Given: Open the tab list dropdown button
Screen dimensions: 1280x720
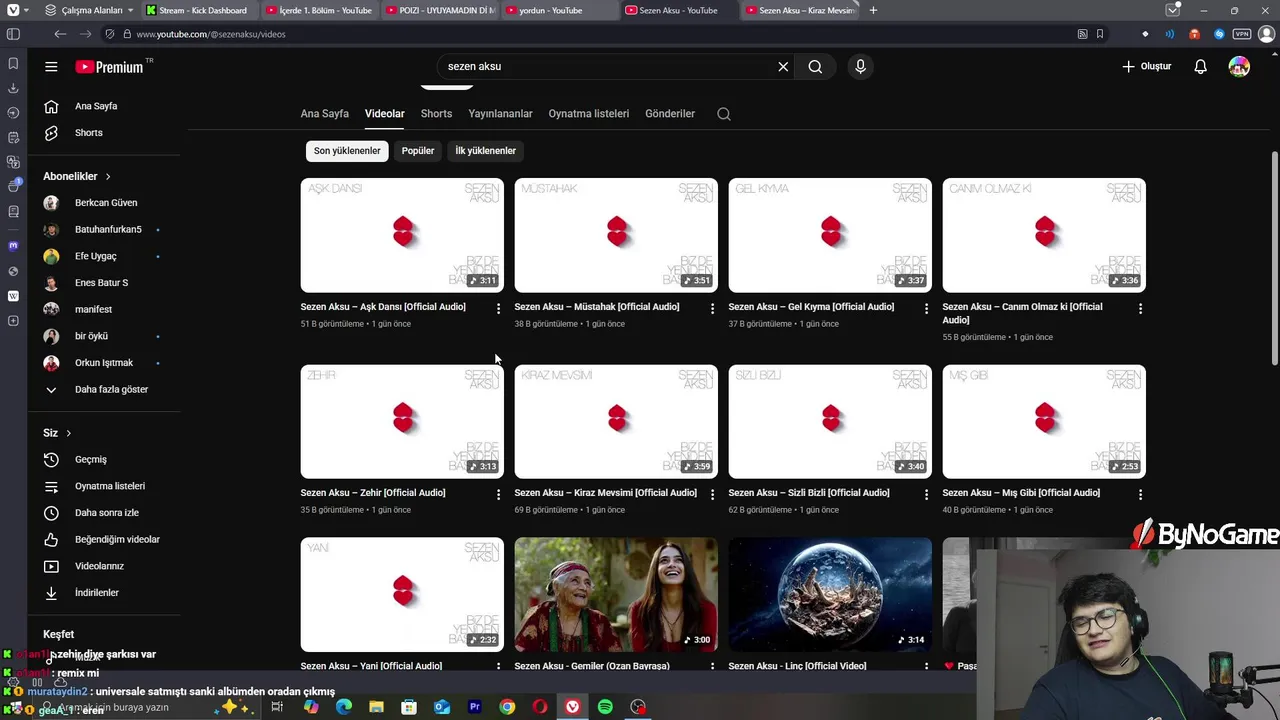Looking at the screenshot, I should click(x=1173, y=10).
